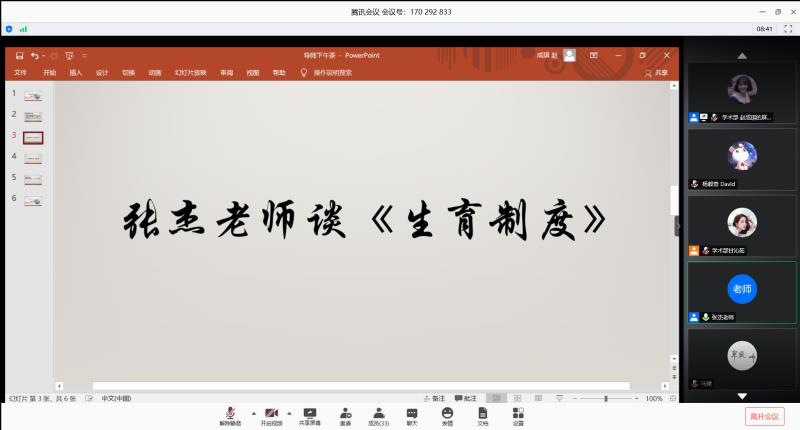
Task: Open meeting Settings (设置) icon
Action: point(518,414)
